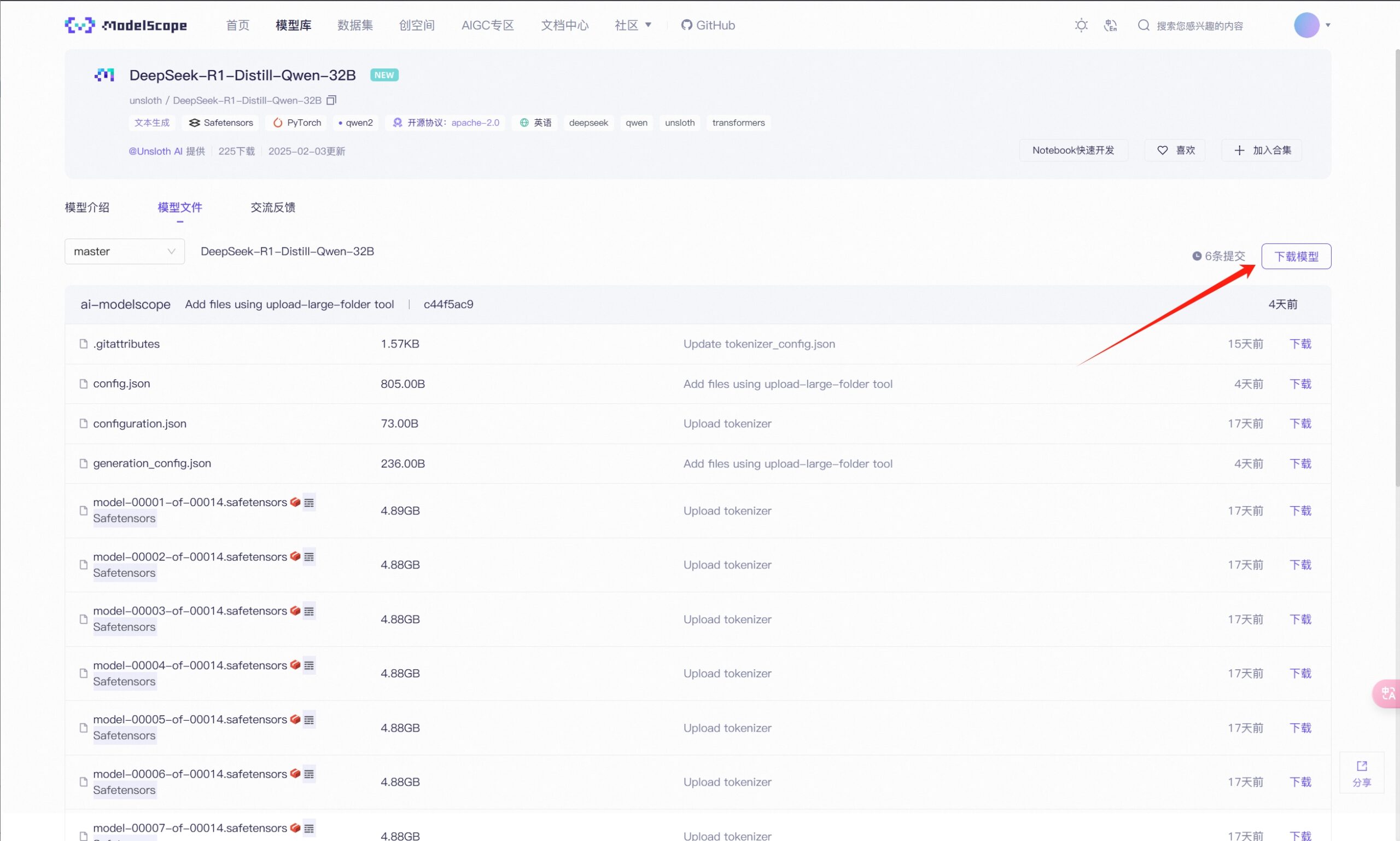Click the PyTorch framework tag
The image size is (1400, 841).
pos(296,123)
